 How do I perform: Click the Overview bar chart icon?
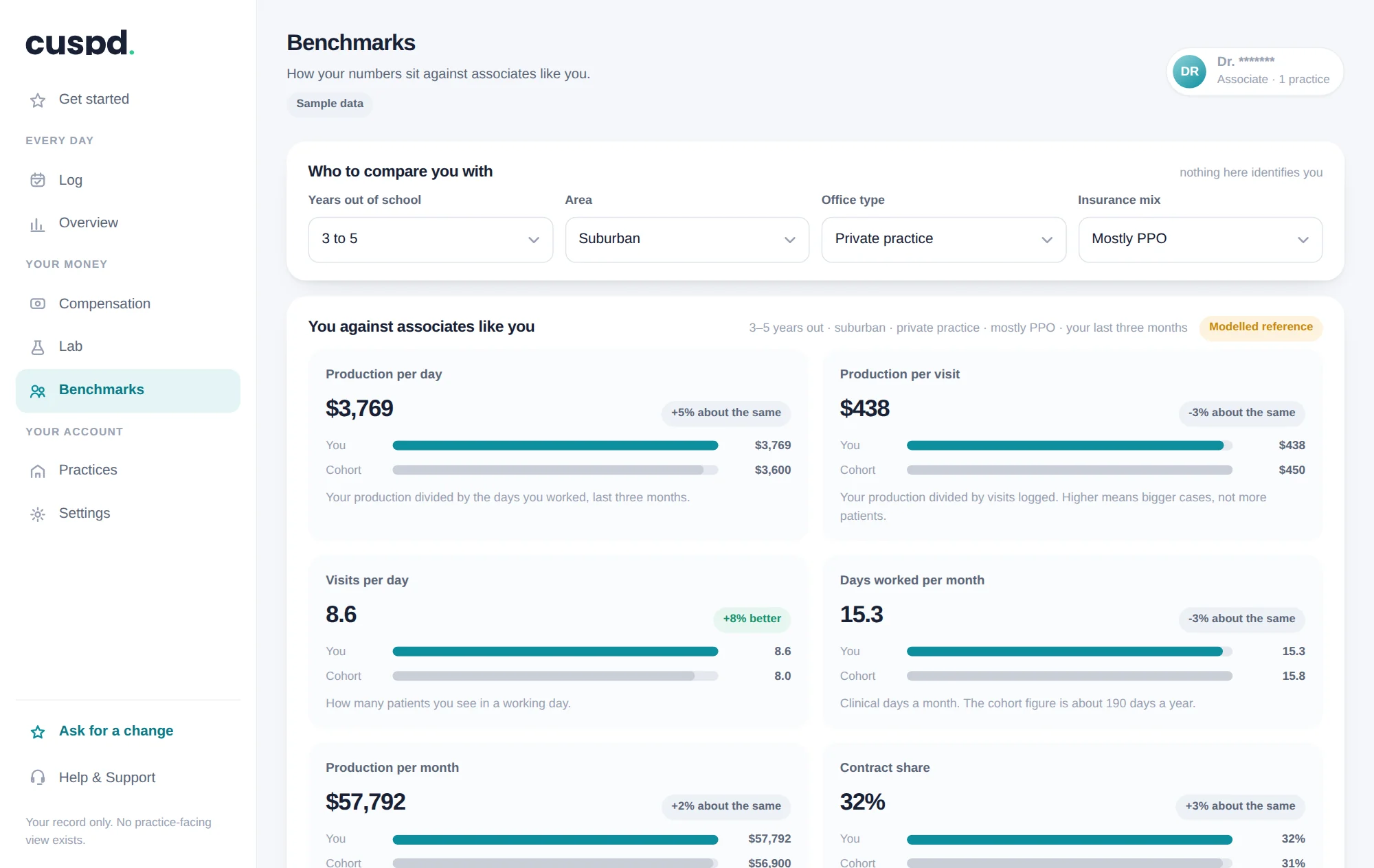[x=38, y=224]
